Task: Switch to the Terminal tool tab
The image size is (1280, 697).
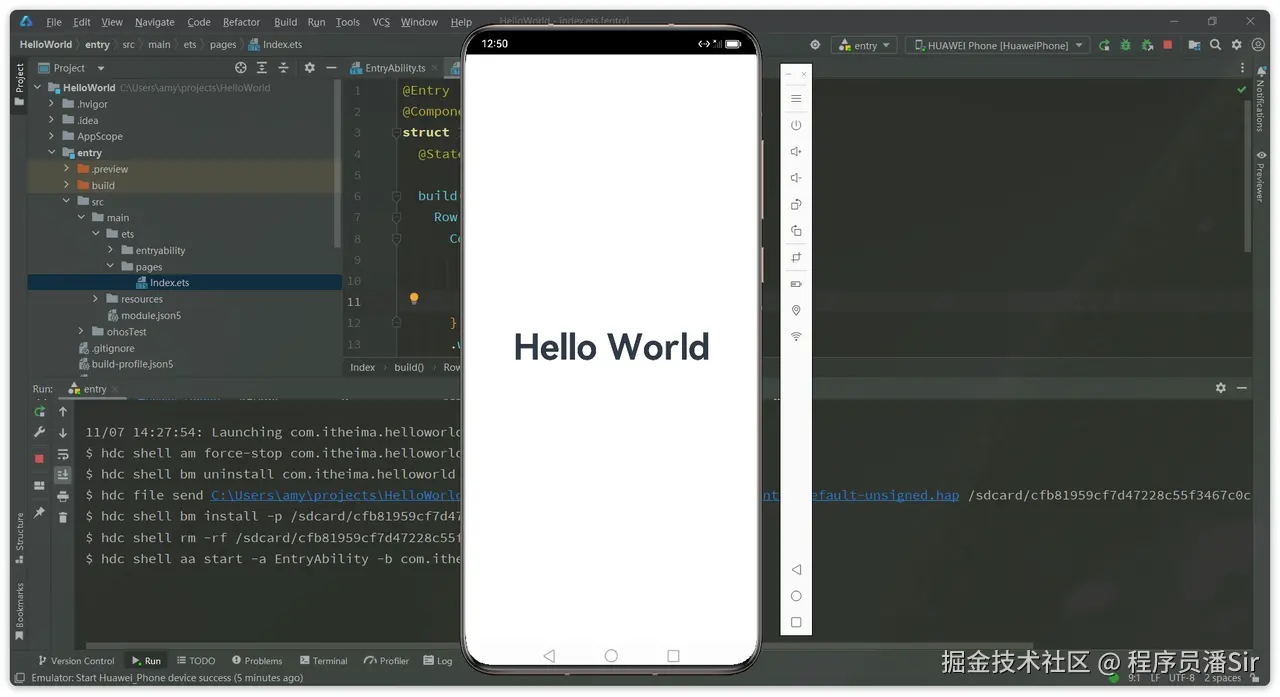Action: 323,661
